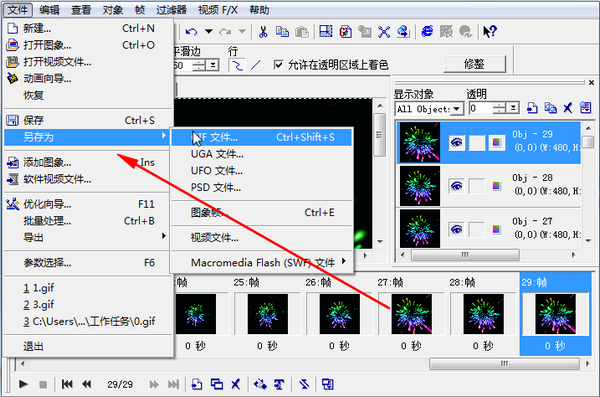Screen dimensions: 600x397
Task: Choose GIF 文件 save option
Action: coord(262,137)
